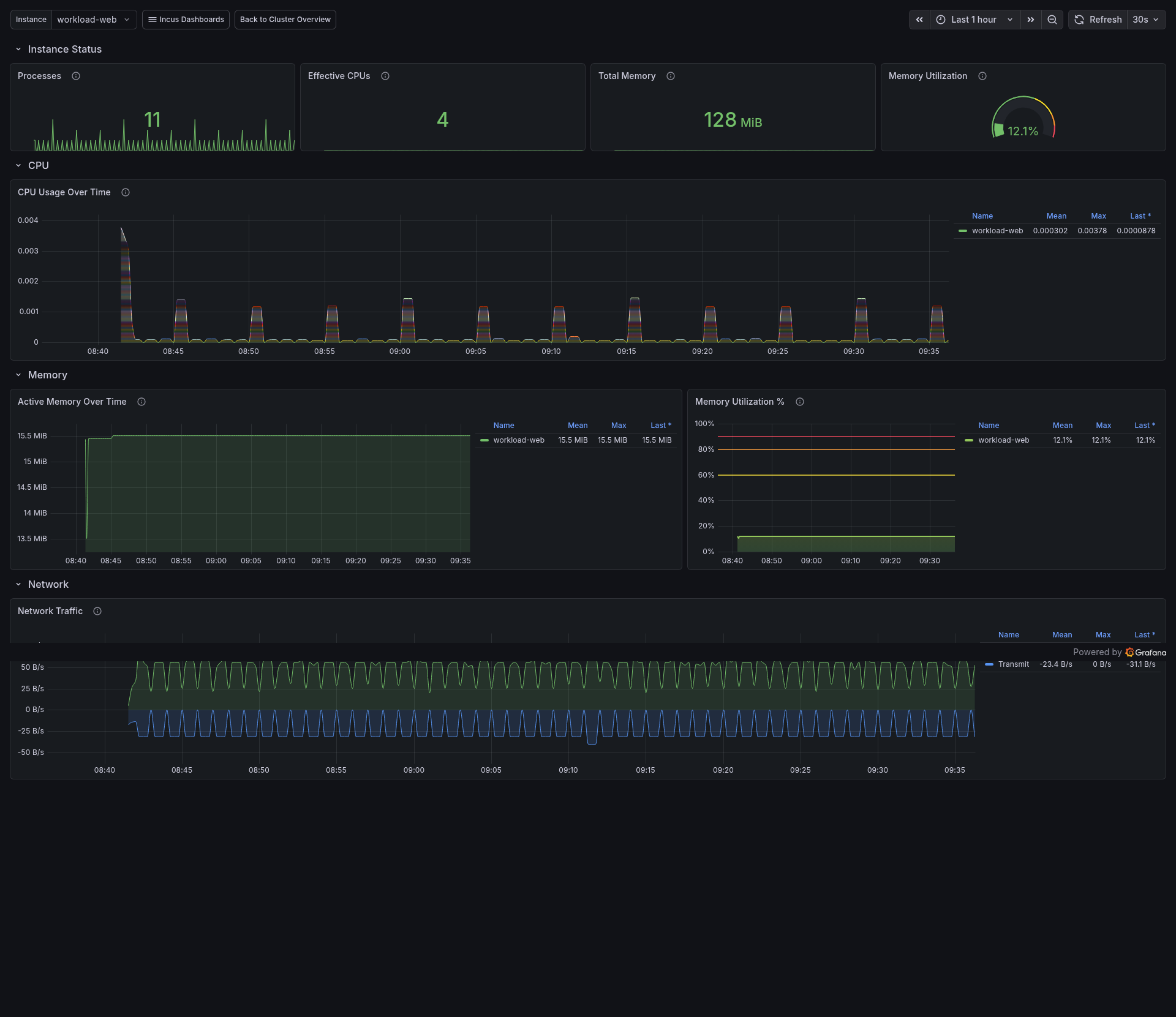Show info for Active Memory Over Time
Screen dimensions: 1176x1017
141,402
